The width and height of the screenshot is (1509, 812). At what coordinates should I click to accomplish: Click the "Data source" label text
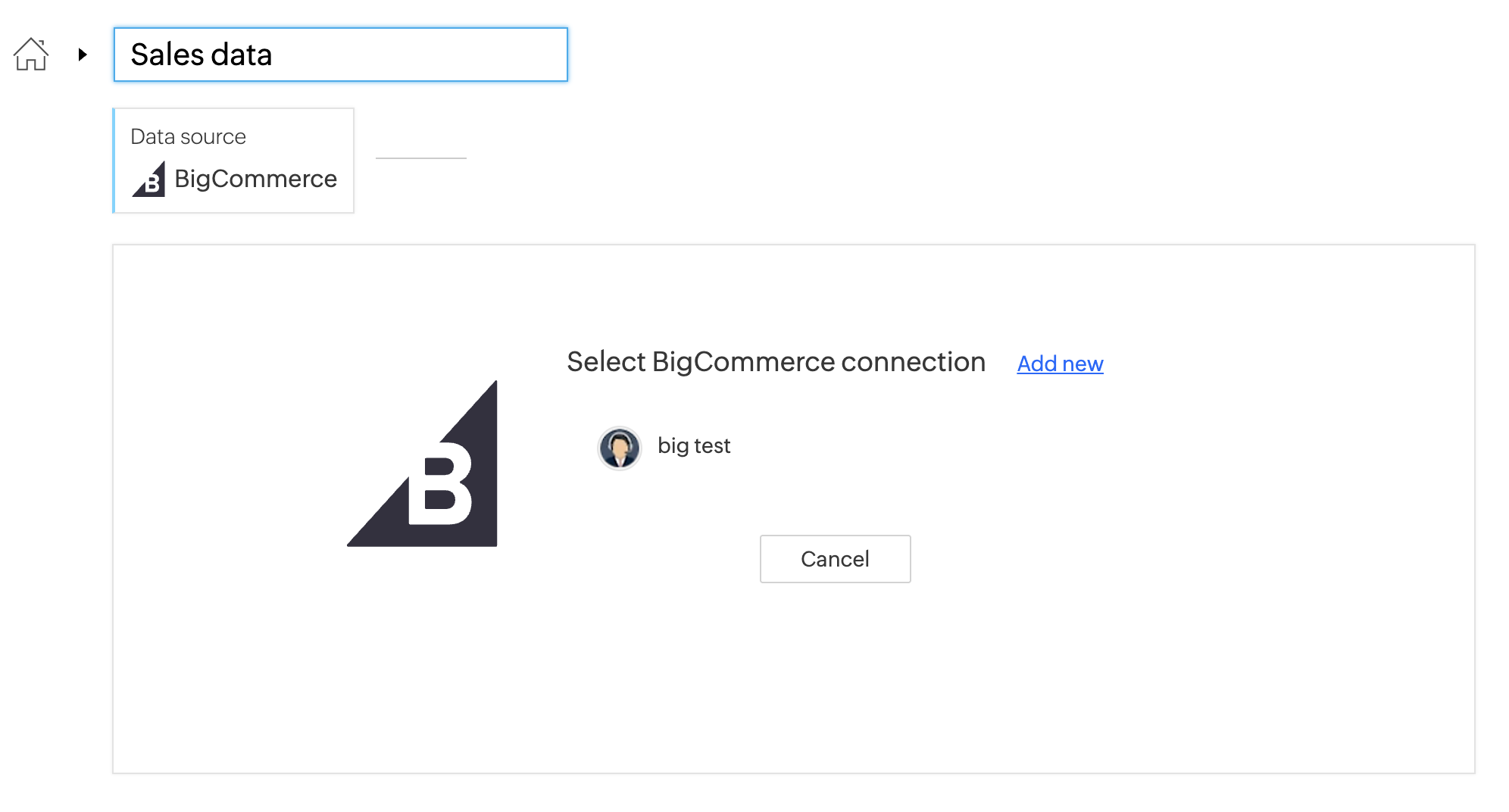coord(188,136)
